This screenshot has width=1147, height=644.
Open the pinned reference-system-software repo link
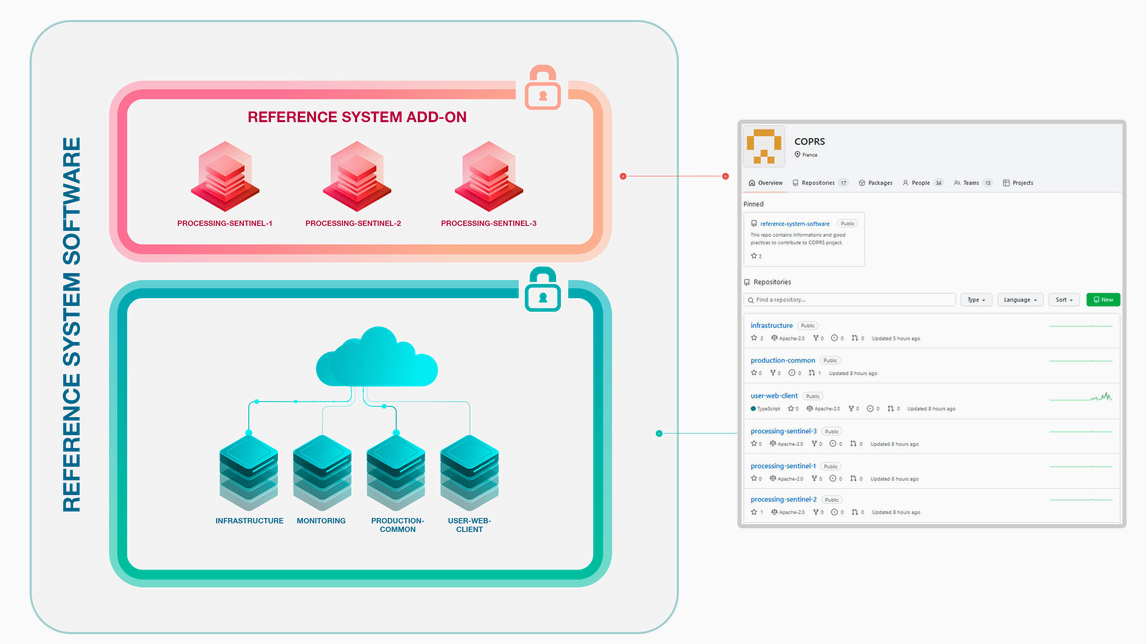[794, 224]
